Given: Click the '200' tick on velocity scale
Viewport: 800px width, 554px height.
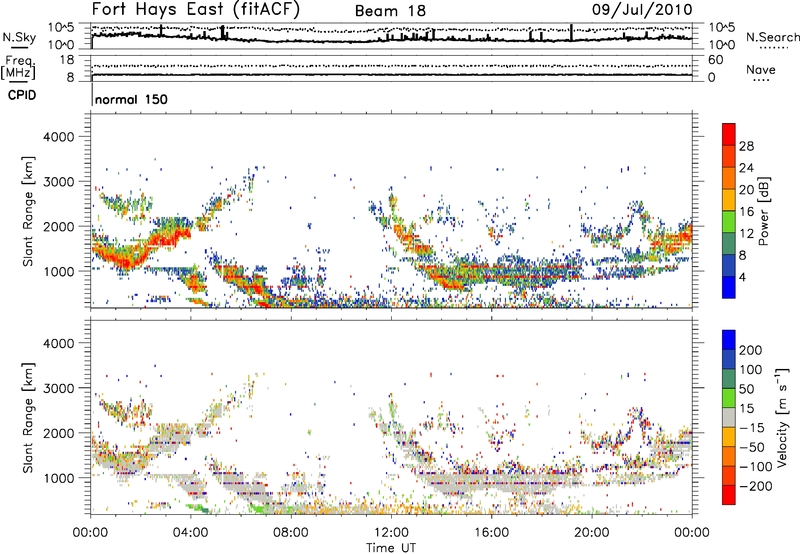Looking at the screenshot, I should click(750, 350).
